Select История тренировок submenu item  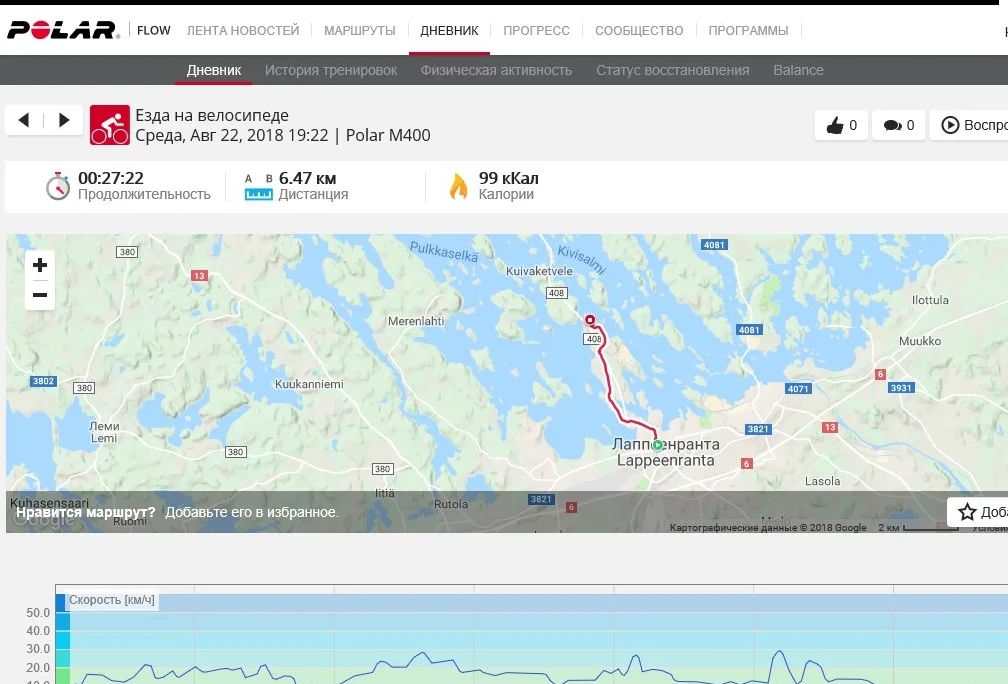tap(331, 70)
